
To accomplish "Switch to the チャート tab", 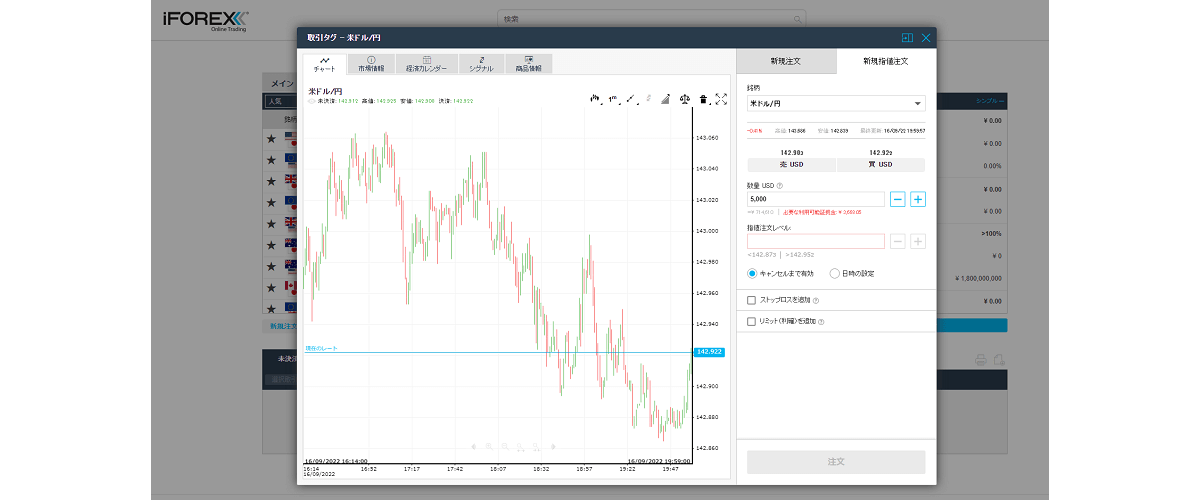I will pos(325,64).
